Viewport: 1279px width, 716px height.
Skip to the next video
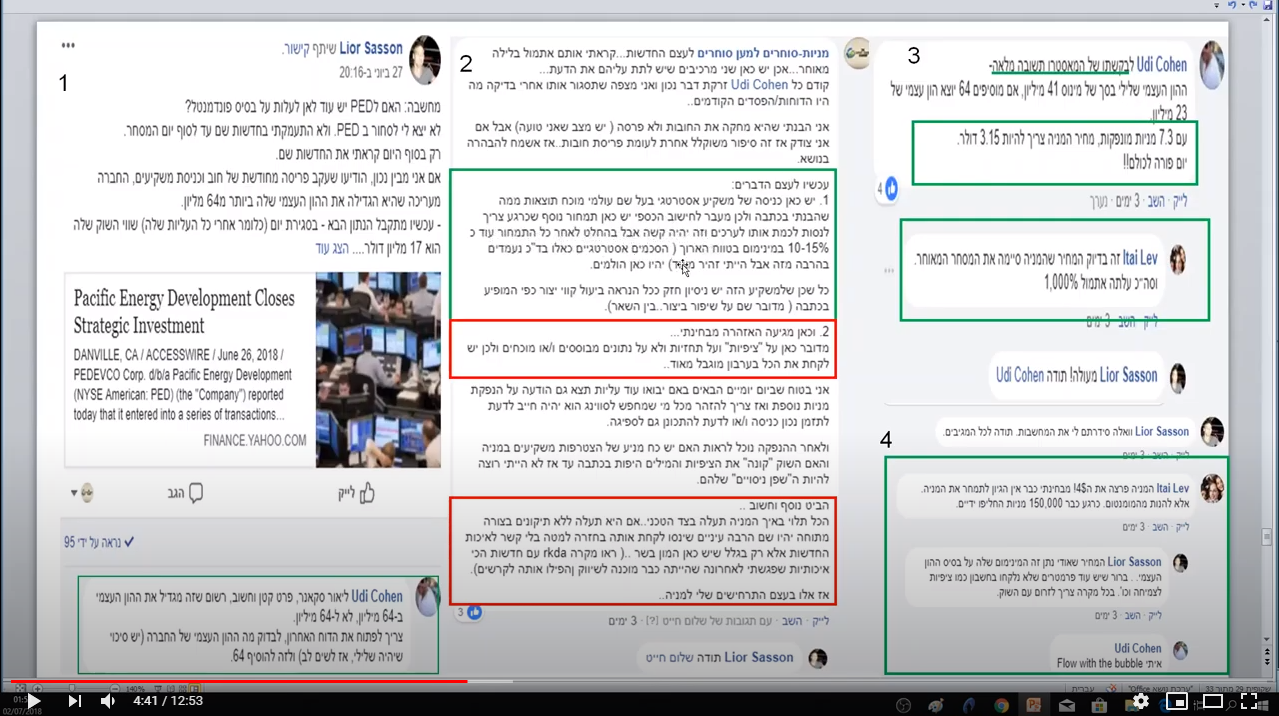[x=74, y=701]
